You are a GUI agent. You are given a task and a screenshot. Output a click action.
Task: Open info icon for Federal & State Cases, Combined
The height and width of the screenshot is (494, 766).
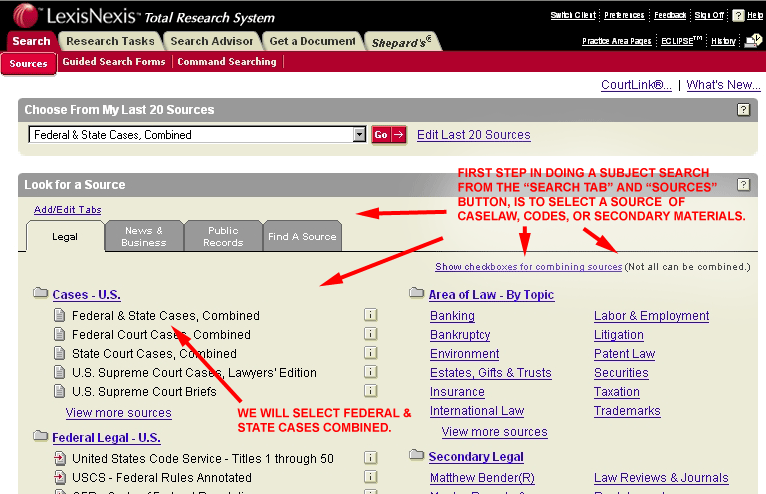click(x=370, y=315)
